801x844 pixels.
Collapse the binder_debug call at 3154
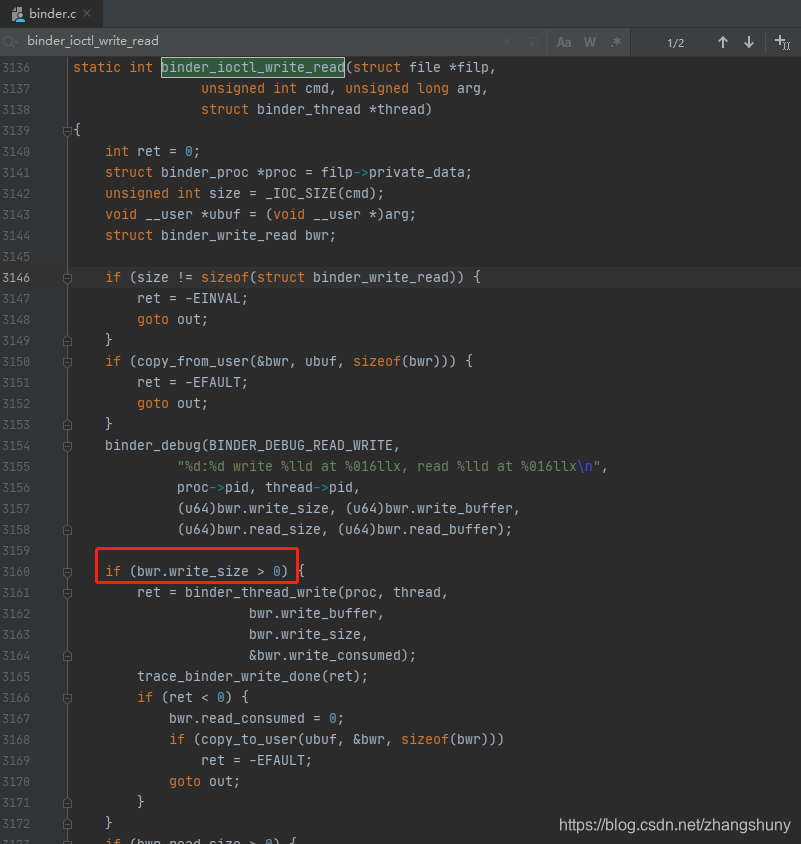67,446
